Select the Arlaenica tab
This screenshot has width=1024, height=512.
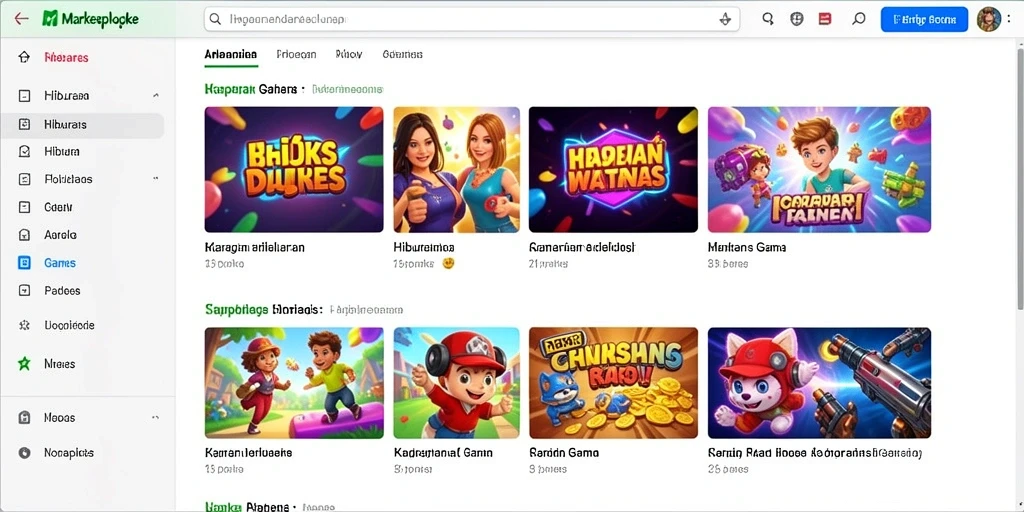231,54
